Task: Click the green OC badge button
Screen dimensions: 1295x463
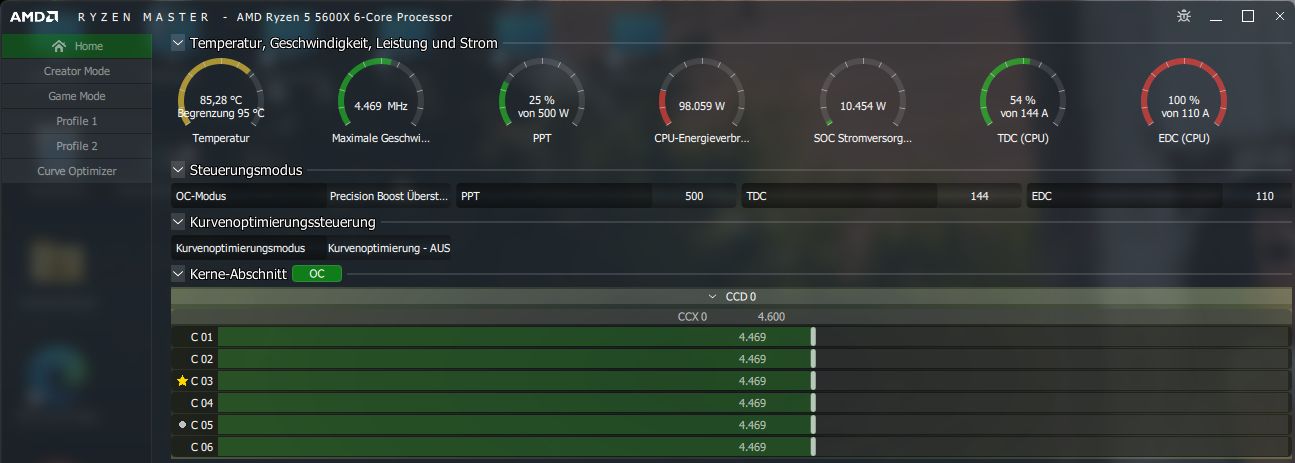Action: [x=317, y=273]
